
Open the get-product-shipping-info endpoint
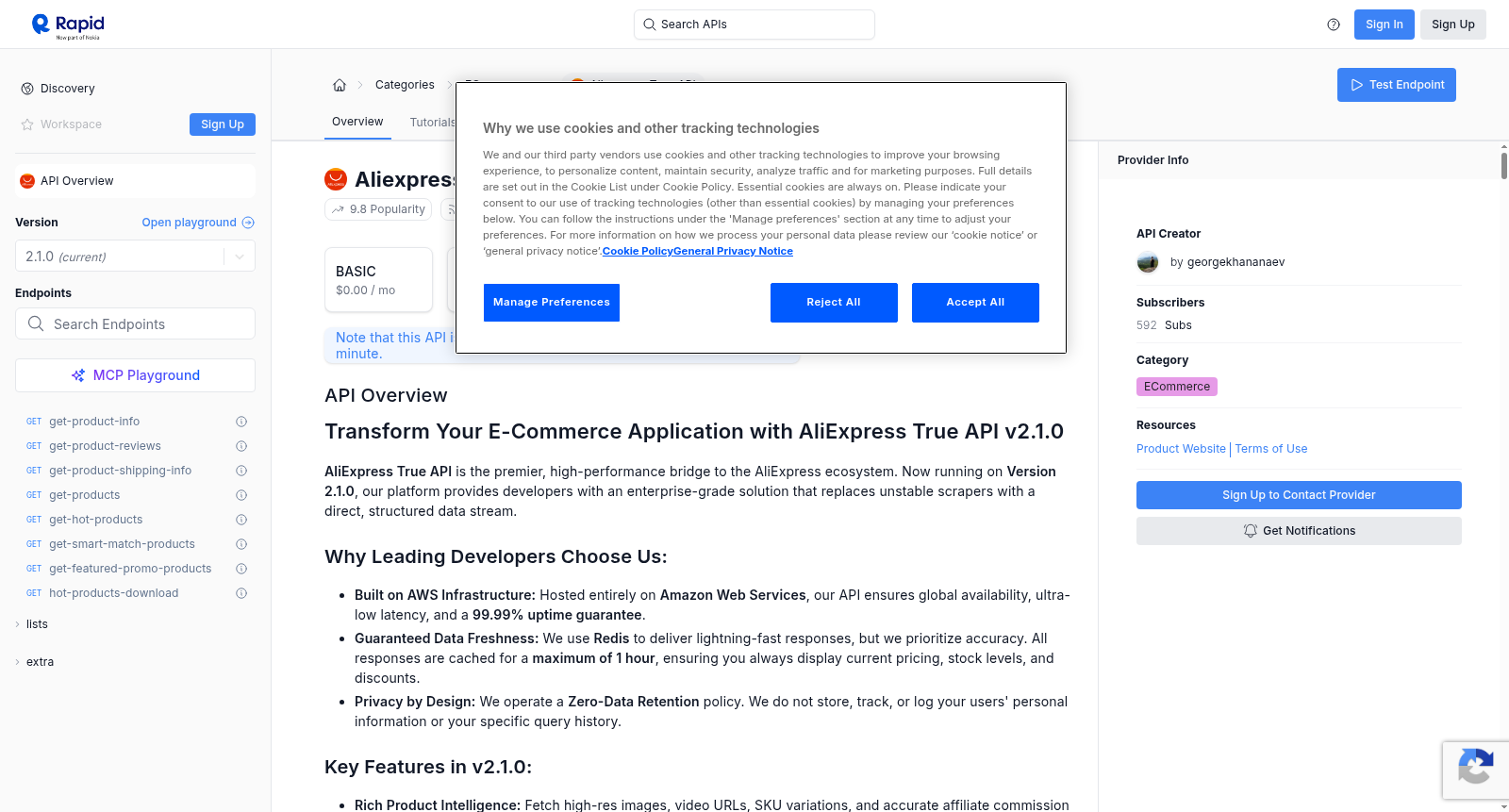120,471
